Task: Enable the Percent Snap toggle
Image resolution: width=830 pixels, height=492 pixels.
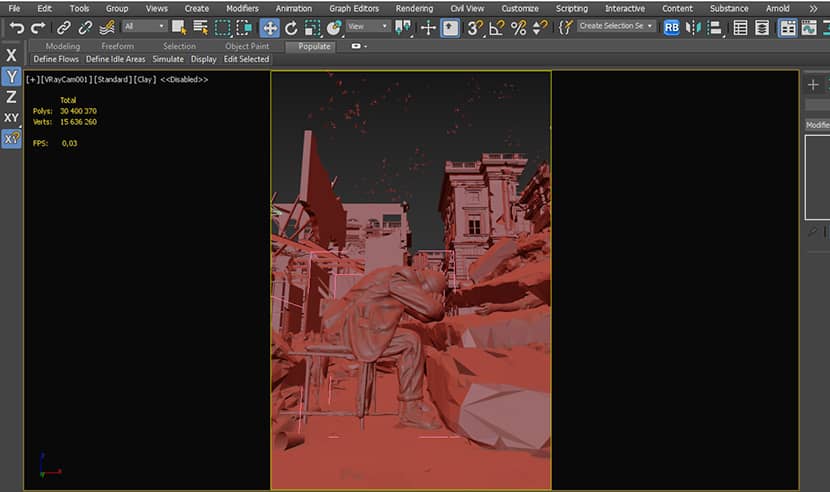Action: click(x=518, y=28)
